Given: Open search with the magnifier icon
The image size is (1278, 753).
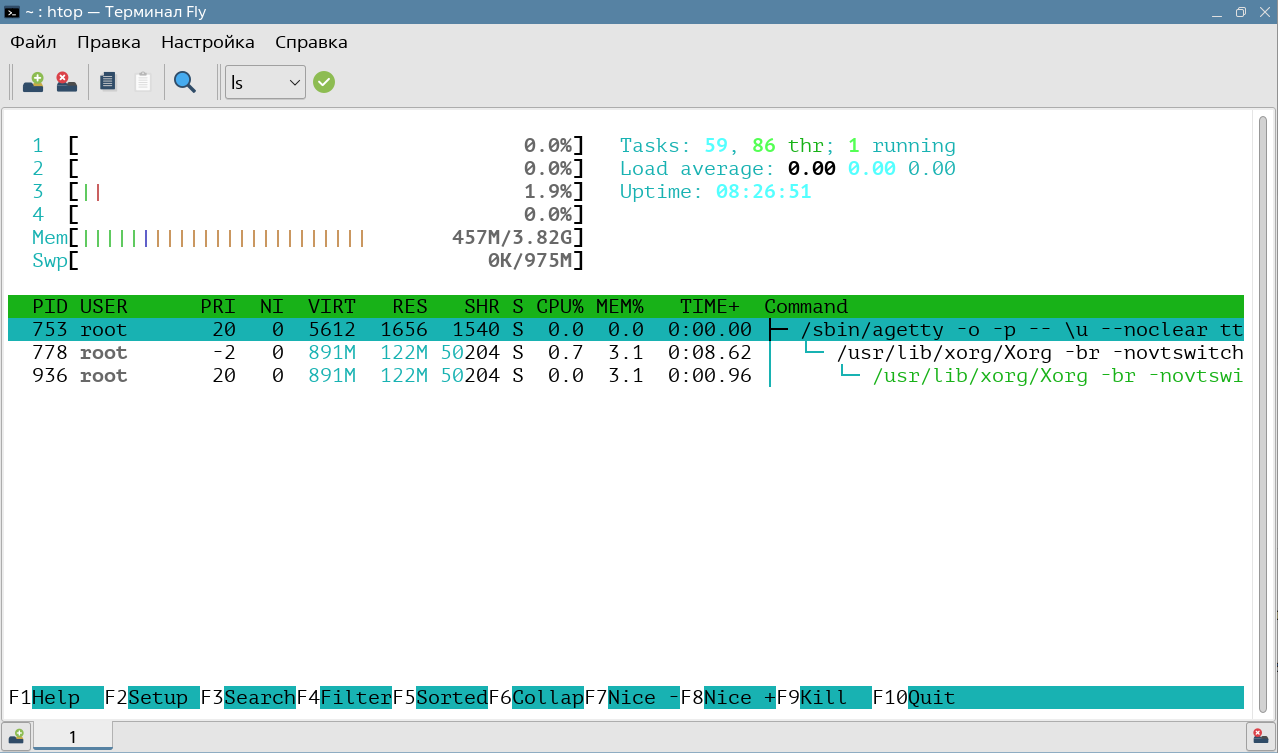Looking at the screenshot, I should [185, 82].
